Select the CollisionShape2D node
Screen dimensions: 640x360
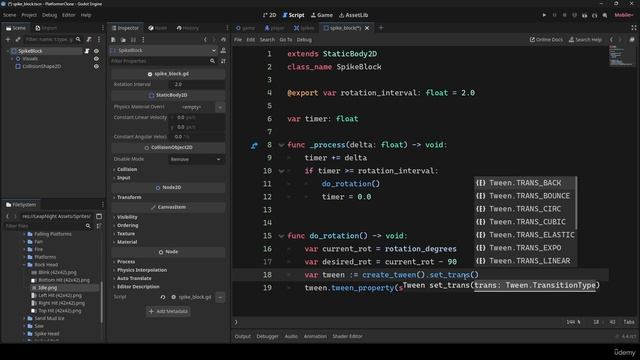[41, 67]
